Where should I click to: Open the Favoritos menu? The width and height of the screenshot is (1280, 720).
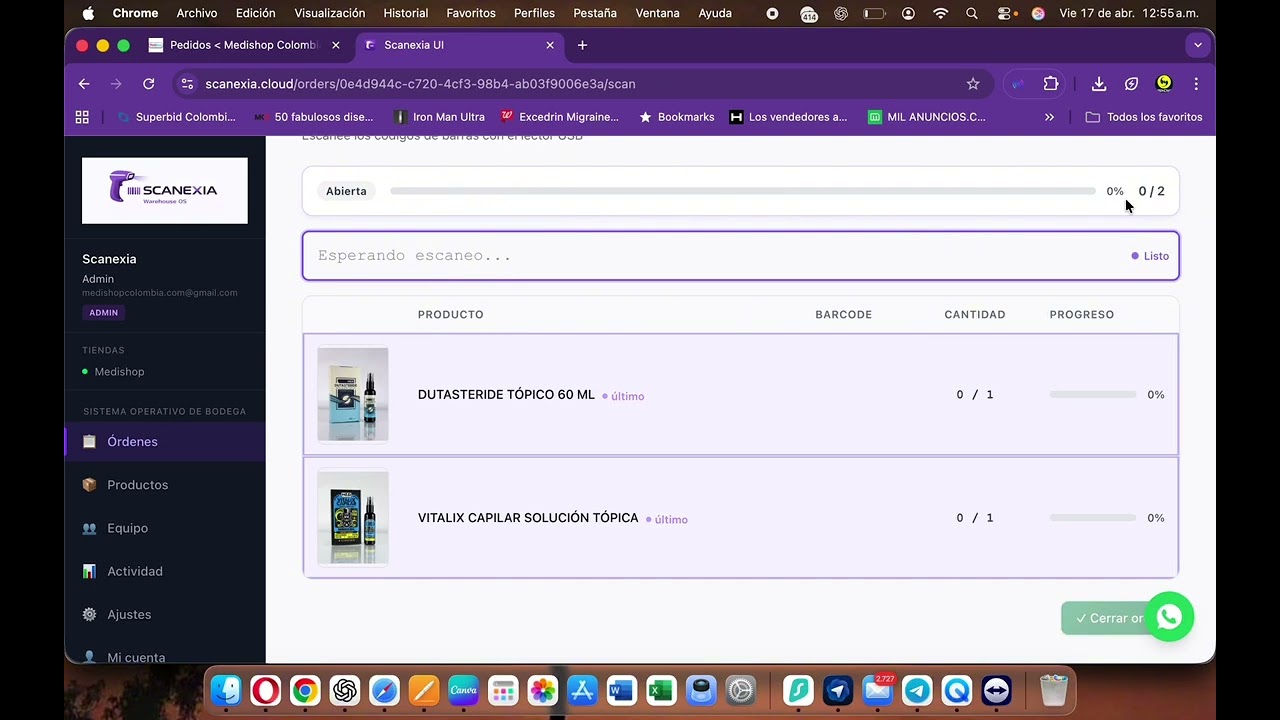coord(471,13)
